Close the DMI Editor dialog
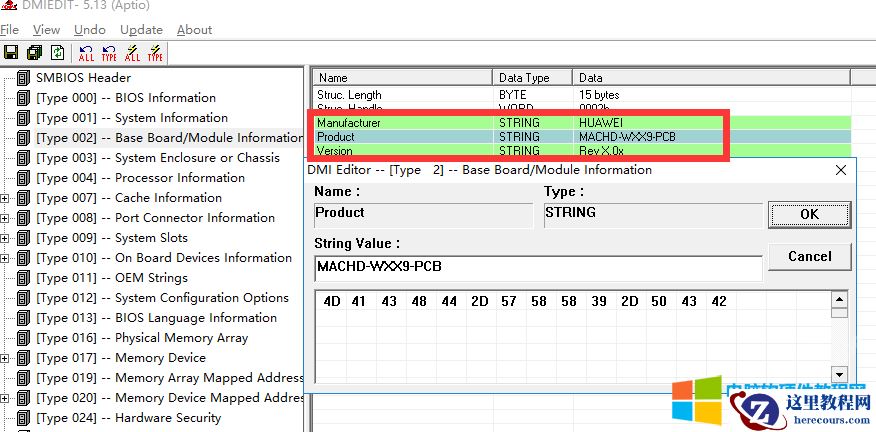This screenshot has height=432, width=876. (840, 170)
